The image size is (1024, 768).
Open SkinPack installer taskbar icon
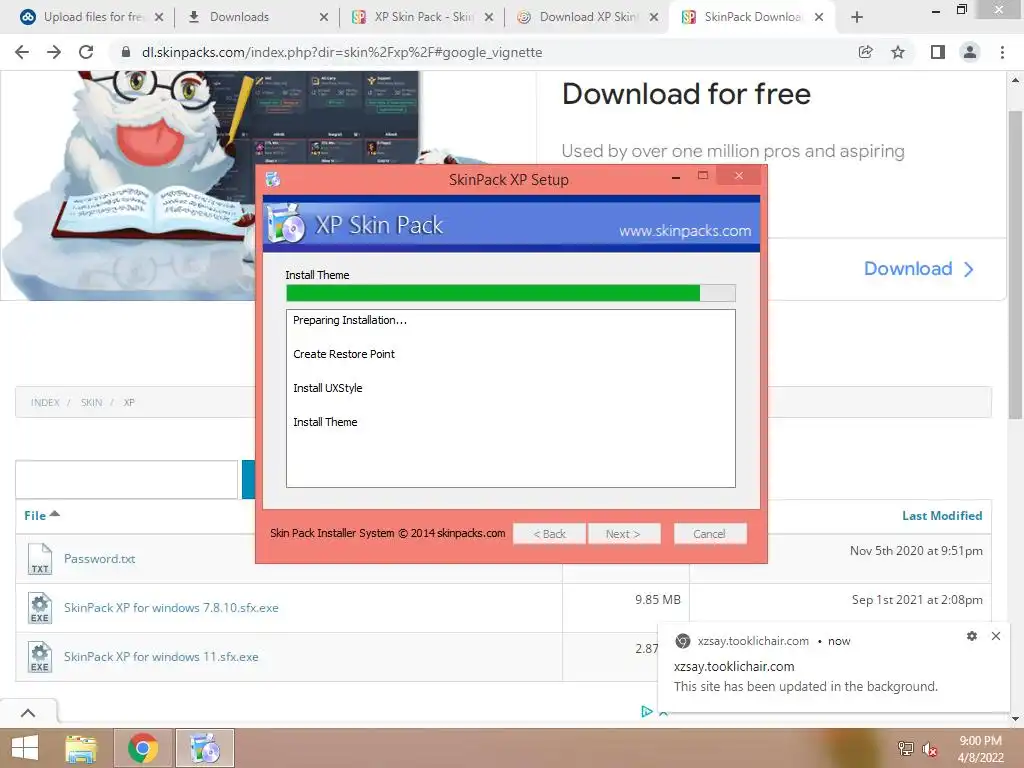204,748
